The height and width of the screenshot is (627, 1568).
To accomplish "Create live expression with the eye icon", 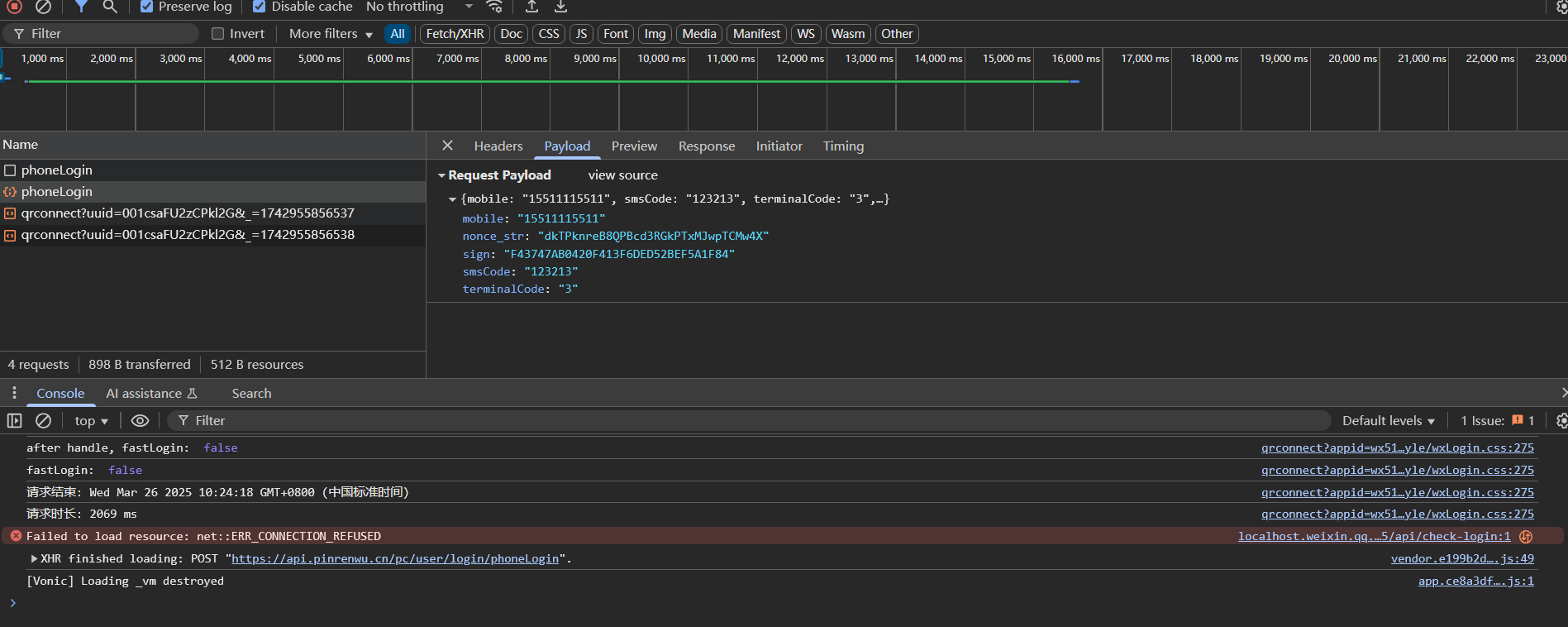I will (140, 420).
